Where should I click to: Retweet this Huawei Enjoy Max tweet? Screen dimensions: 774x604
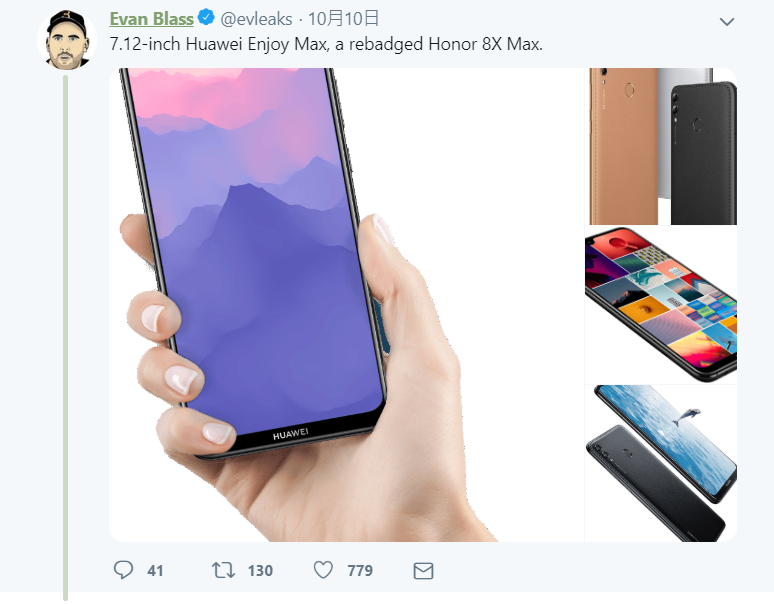coord(223,570)
